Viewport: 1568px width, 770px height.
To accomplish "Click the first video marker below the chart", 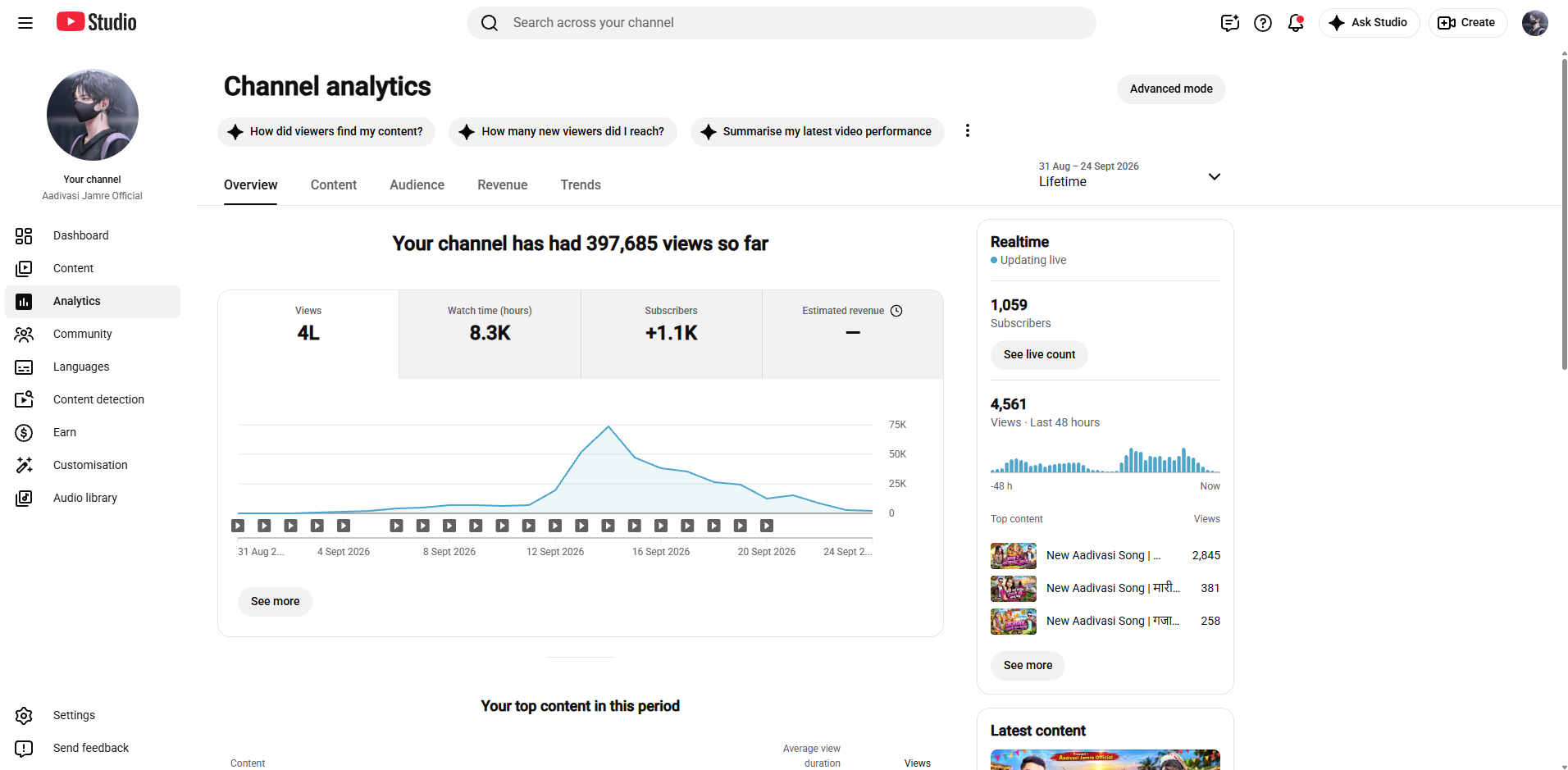I will pyautogui.click(x=238, y=526).
